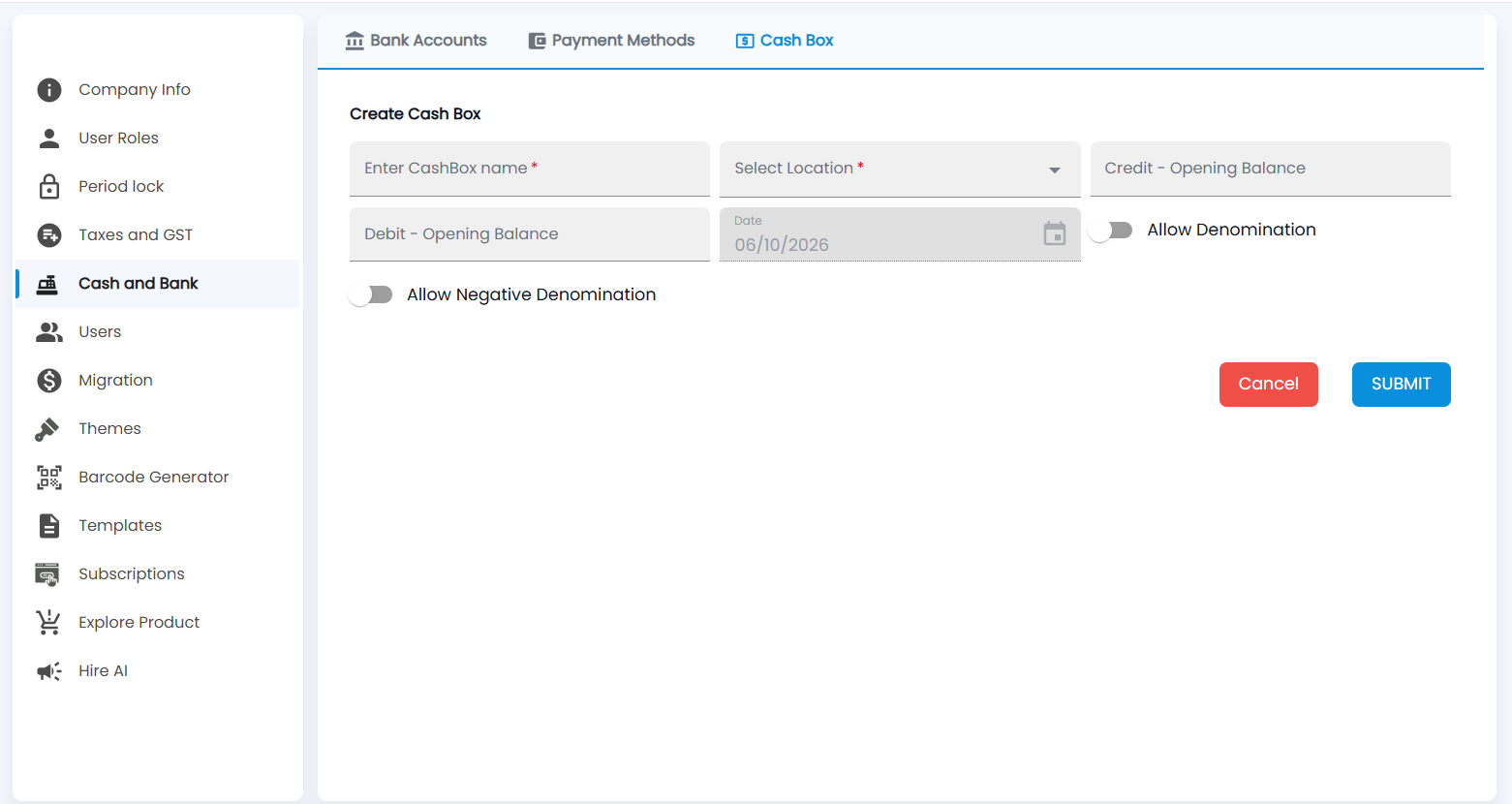This screenshot has width=1512, height=804.
Task: Select the Cash Box tab
Action: [786, 41]
